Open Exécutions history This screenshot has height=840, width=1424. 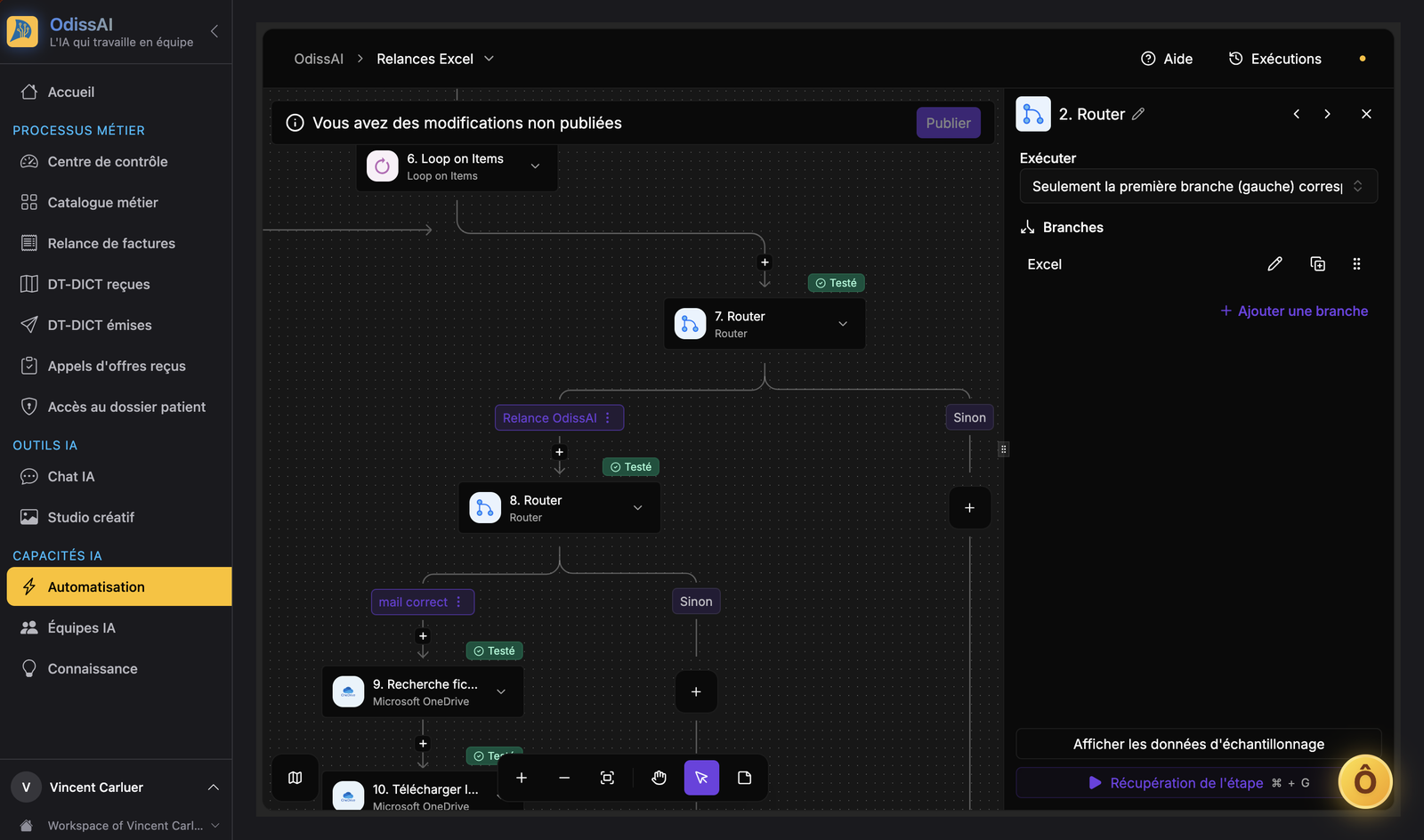[1274, 59]
